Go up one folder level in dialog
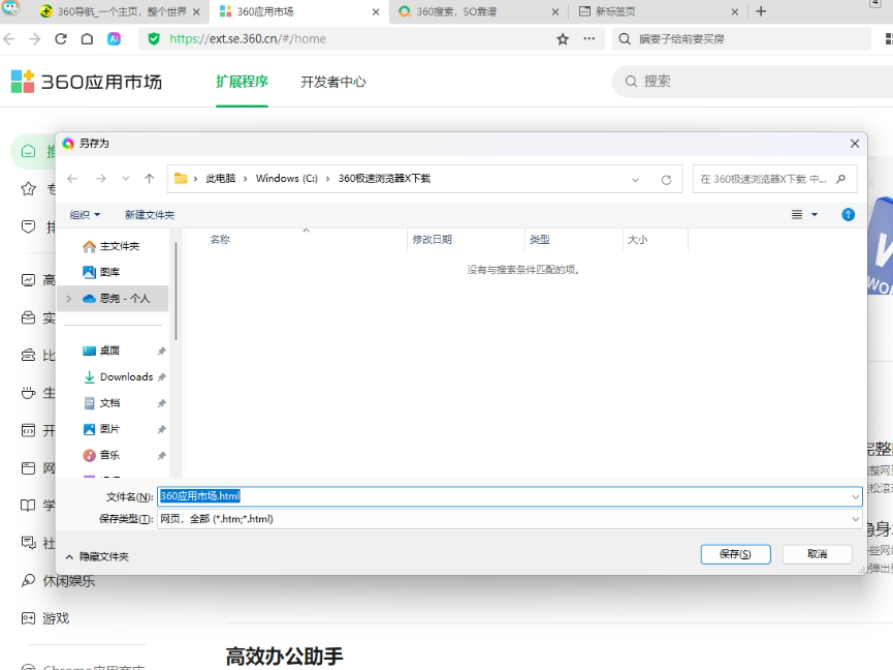 (149, 179)
